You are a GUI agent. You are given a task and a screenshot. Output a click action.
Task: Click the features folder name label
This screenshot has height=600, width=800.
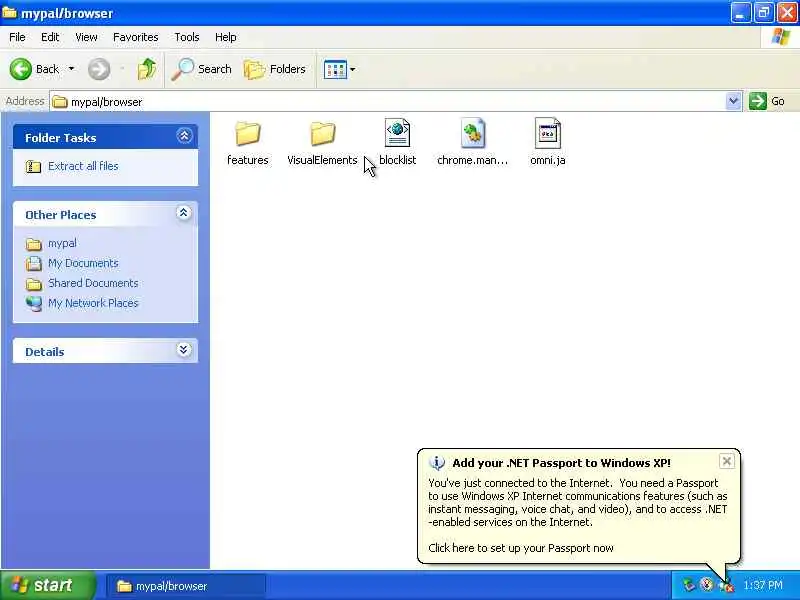point(248,160)
